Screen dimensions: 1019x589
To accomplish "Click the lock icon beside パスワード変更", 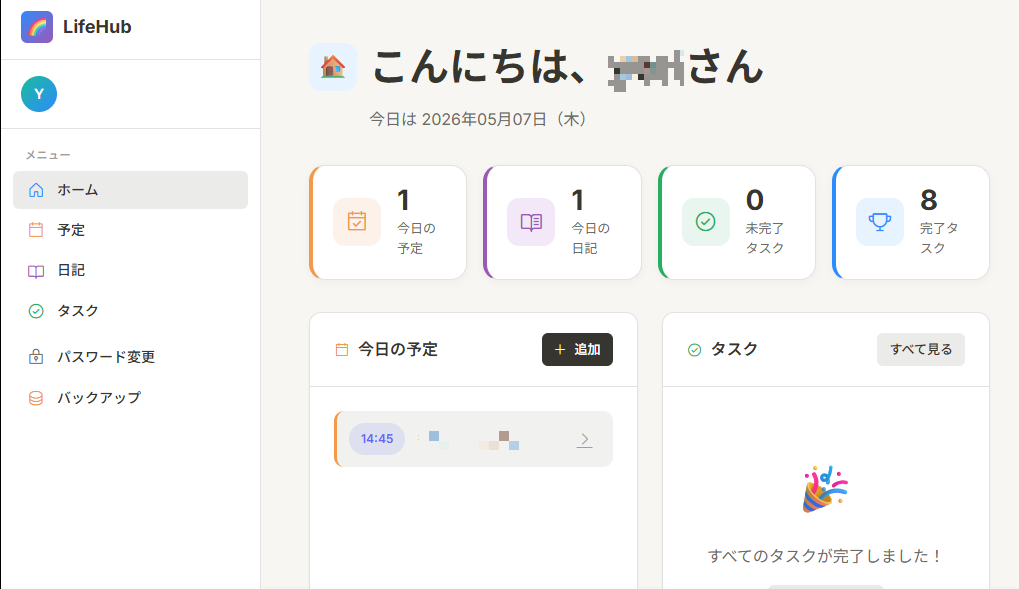I will click(x=36, y=357).
